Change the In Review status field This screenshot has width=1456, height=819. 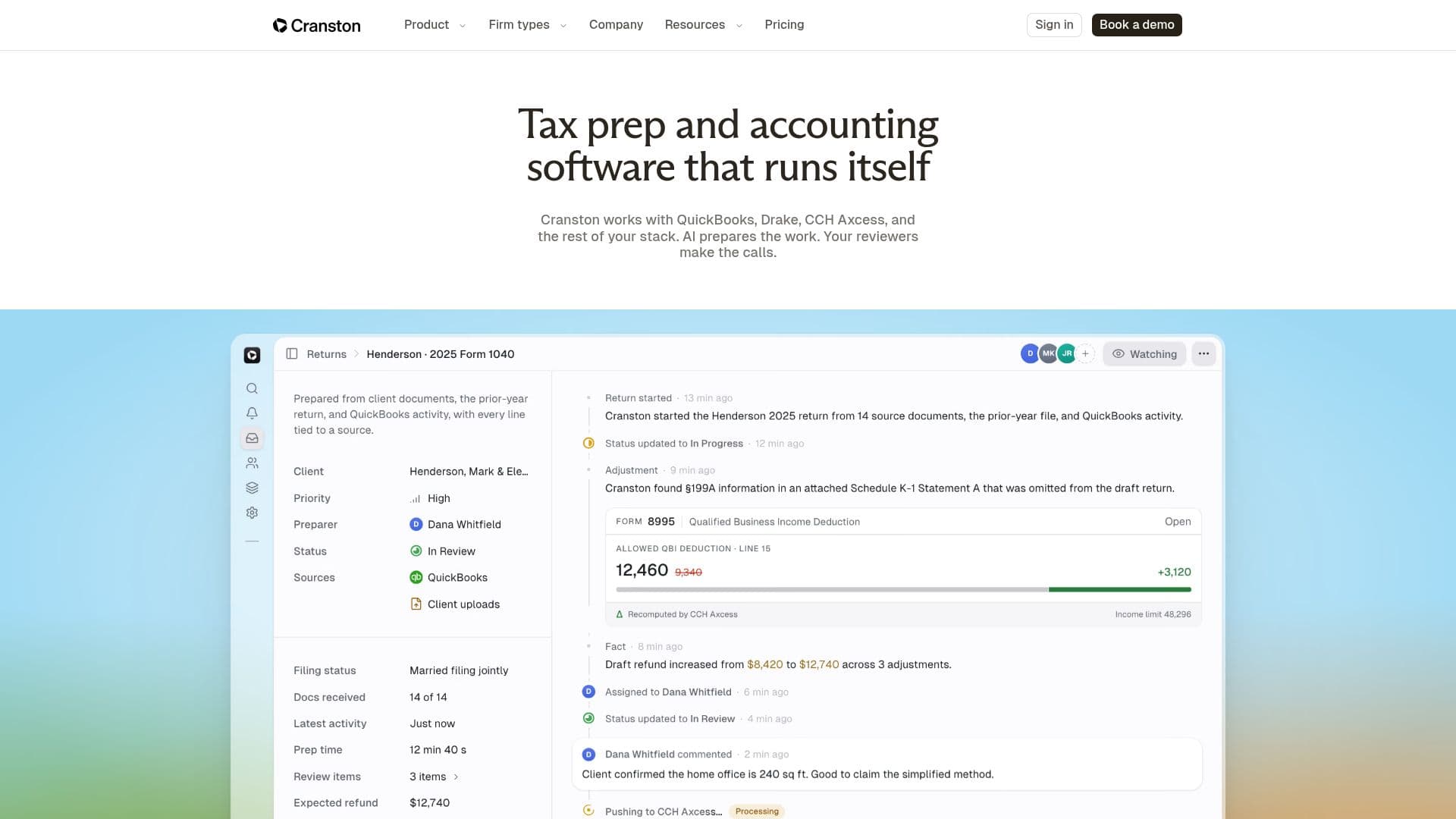pyautogui.click(x=442, y=551)
